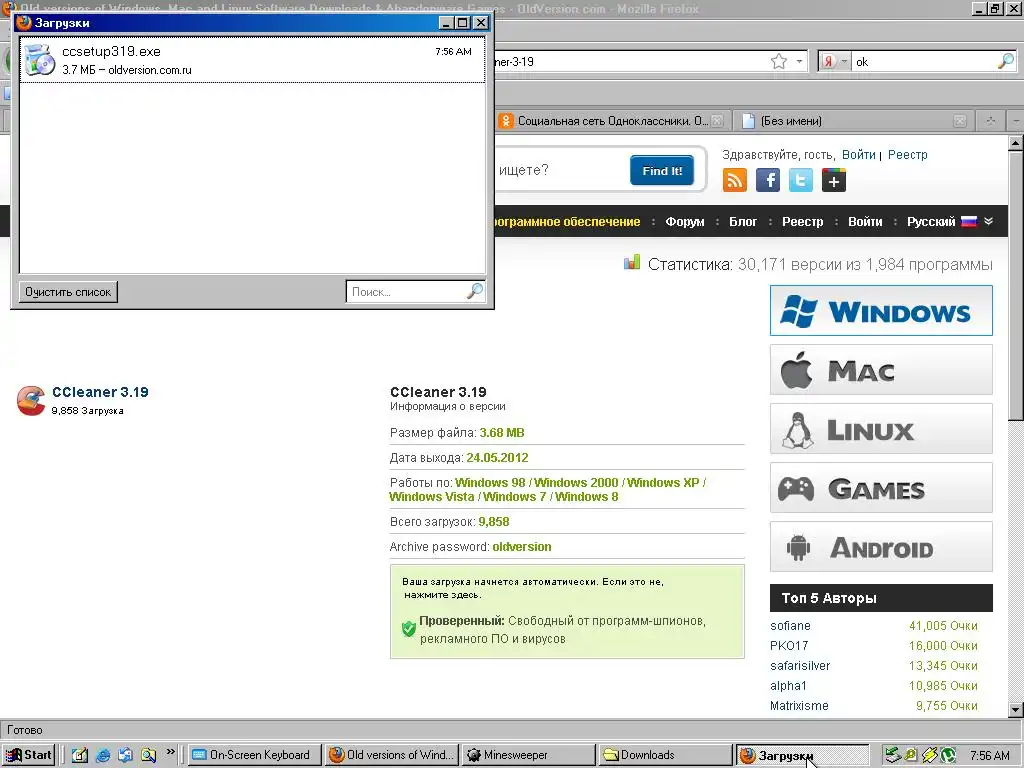This screenshot has width=1024, height=768.
Task: Click the page scrollbar down arrow
Action: point(1016,709)
